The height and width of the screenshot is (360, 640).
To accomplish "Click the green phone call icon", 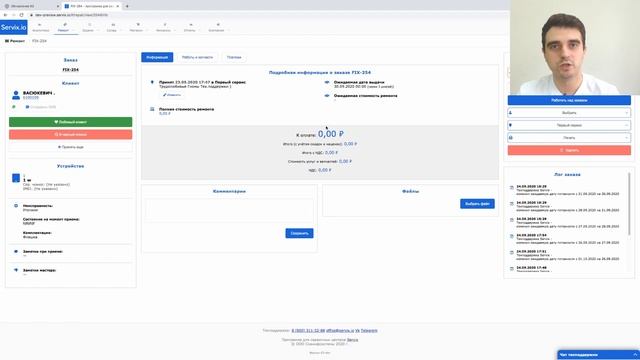I will tap(14, 107).
